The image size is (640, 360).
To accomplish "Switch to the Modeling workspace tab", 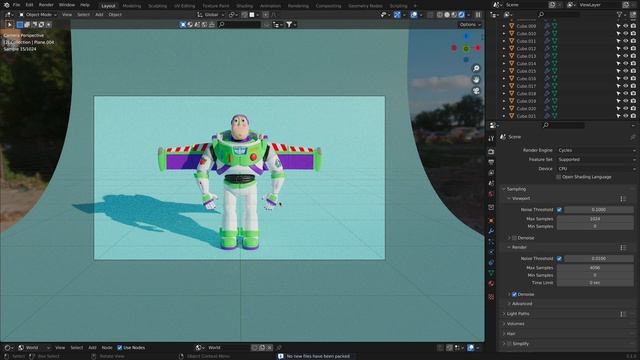I will click(x=131, y=6).
